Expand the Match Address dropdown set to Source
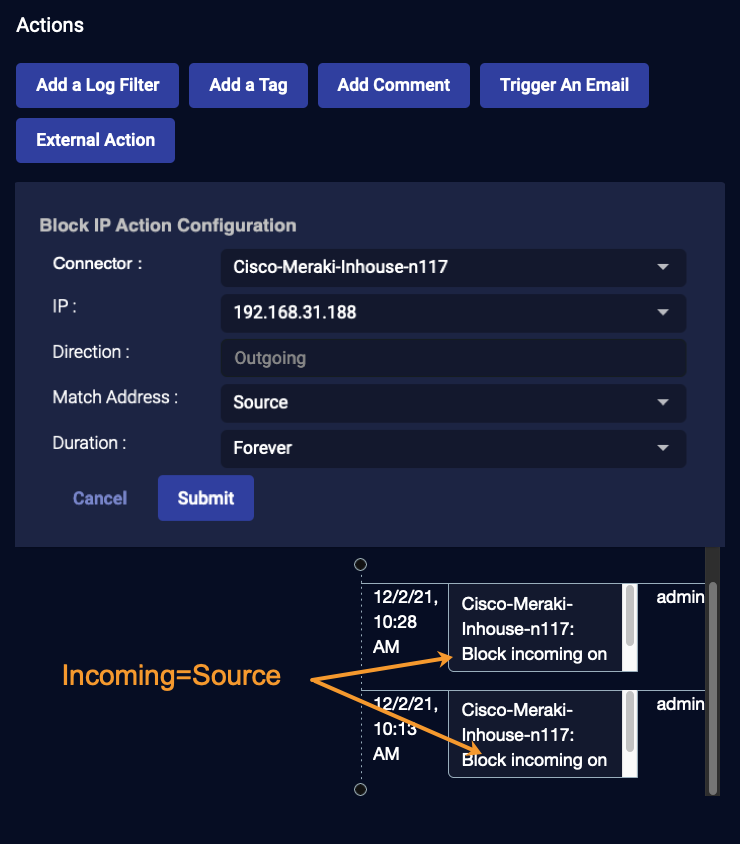740x844 pixels. 453,403
